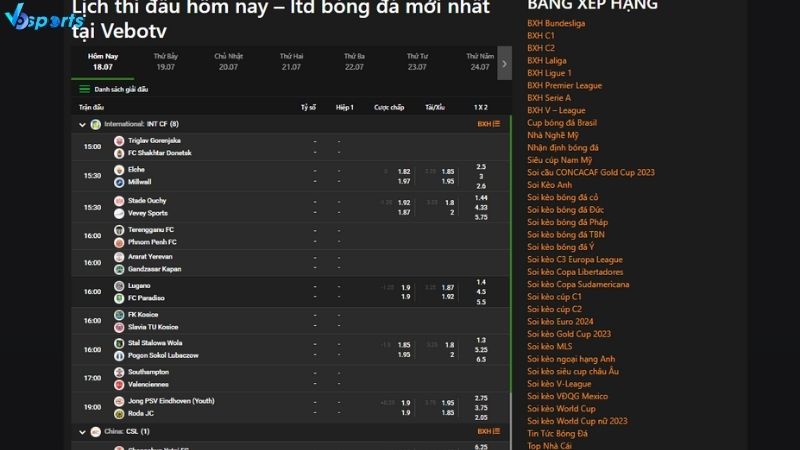
Task: Click Triglav Gorenjska team crest
Action: [x=119, y=141]
